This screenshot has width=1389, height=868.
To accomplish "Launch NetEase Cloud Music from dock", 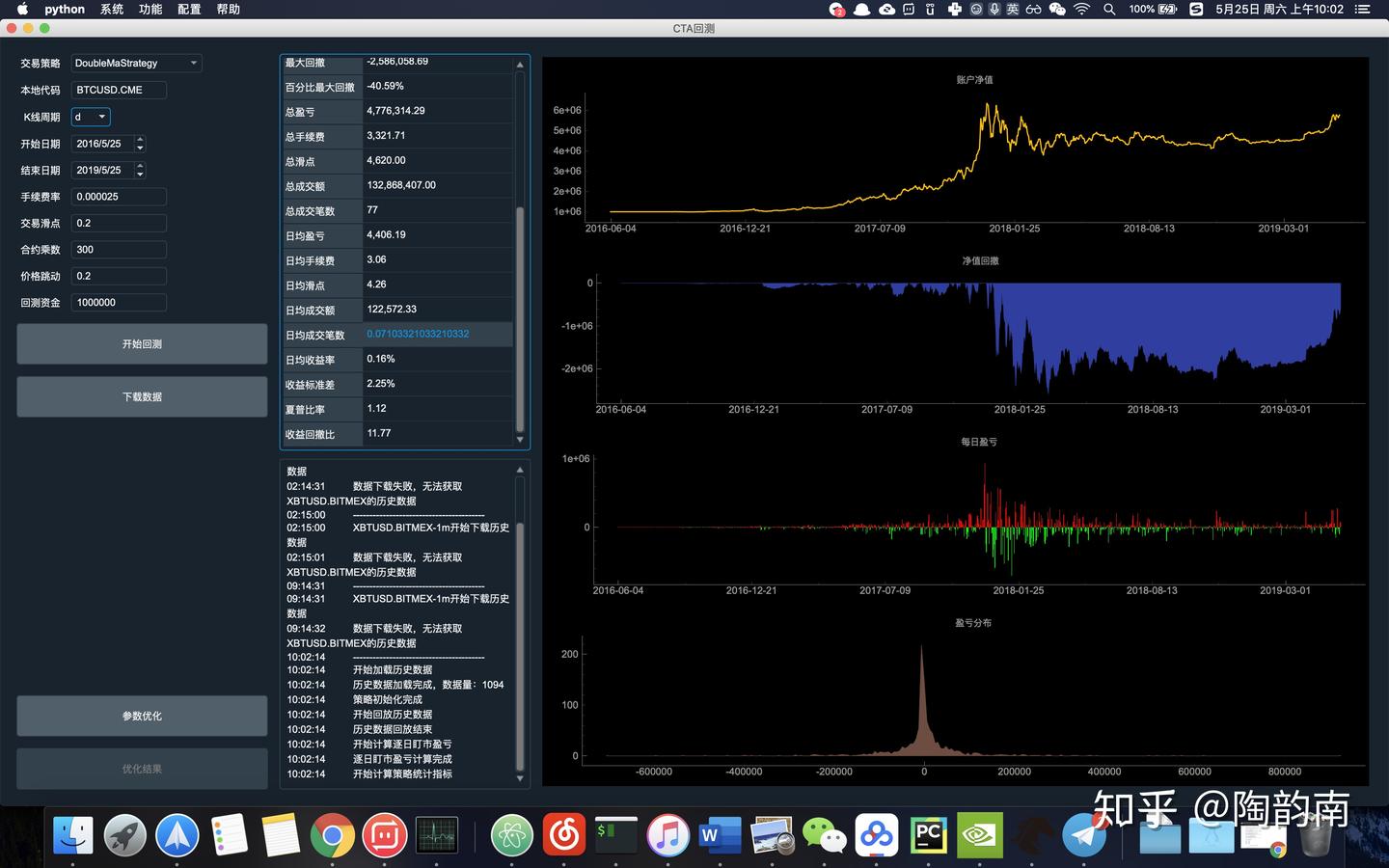I will click(564, 835).
